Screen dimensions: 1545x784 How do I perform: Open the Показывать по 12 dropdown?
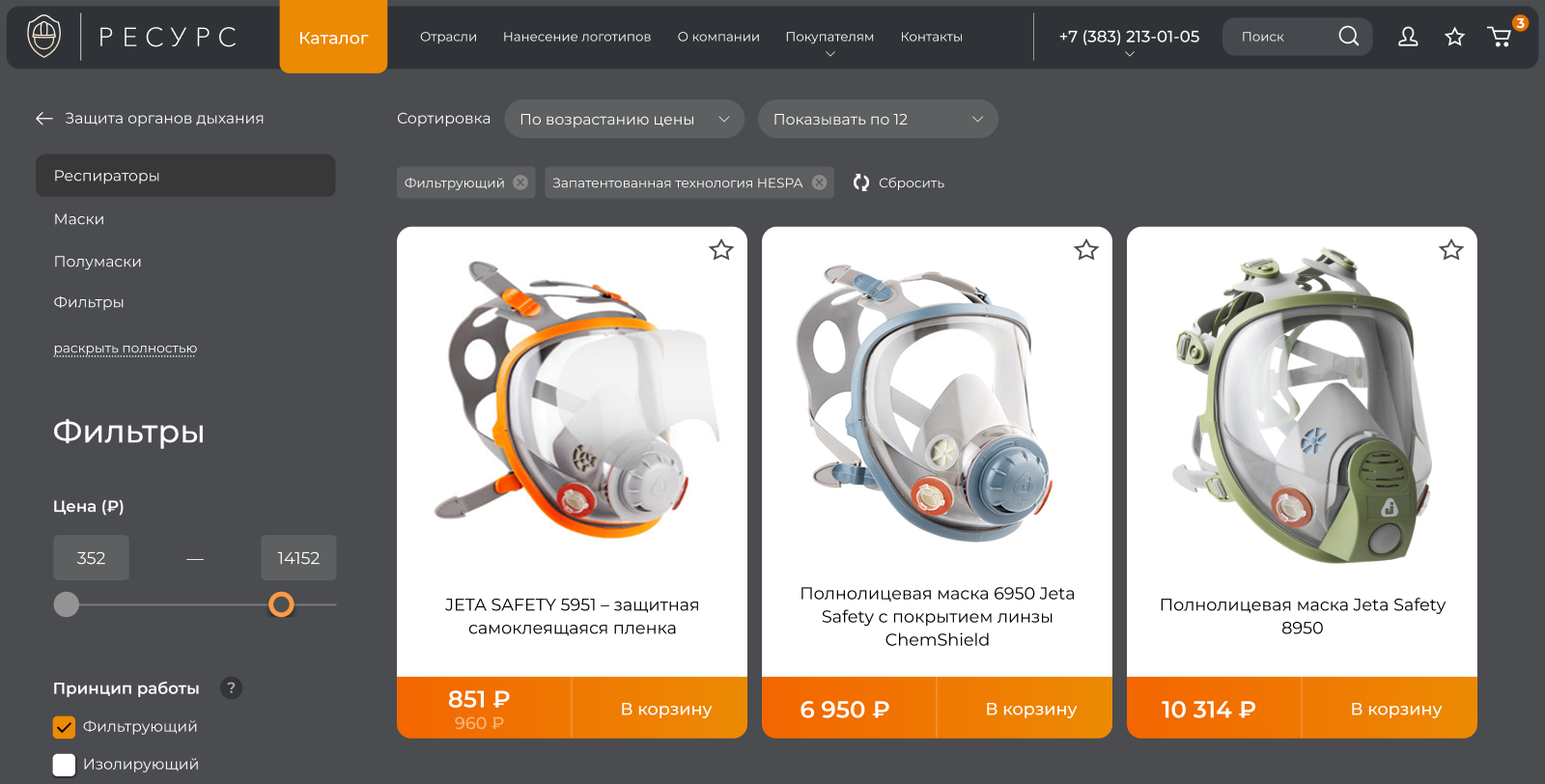click(878, 119)
